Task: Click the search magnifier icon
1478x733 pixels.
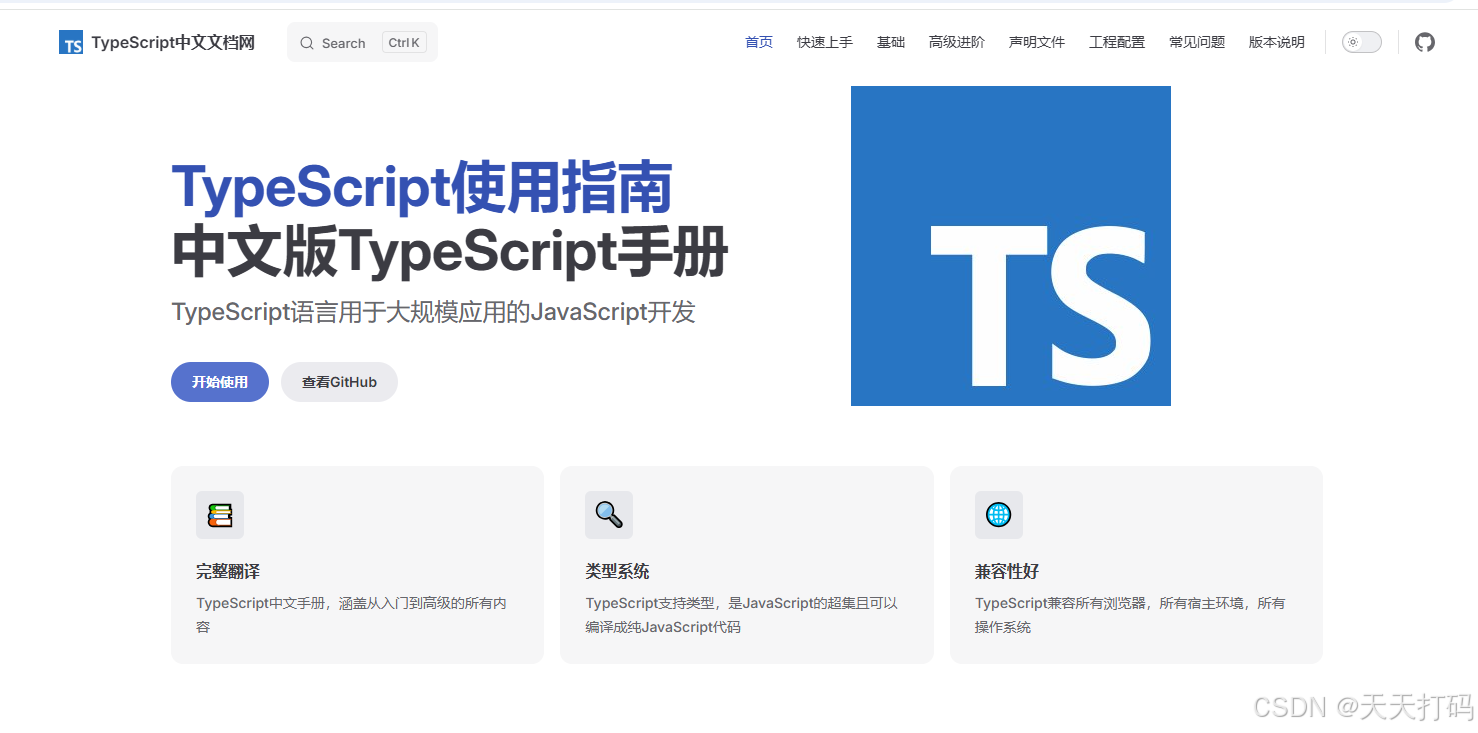Action: [x=307, y=43]
